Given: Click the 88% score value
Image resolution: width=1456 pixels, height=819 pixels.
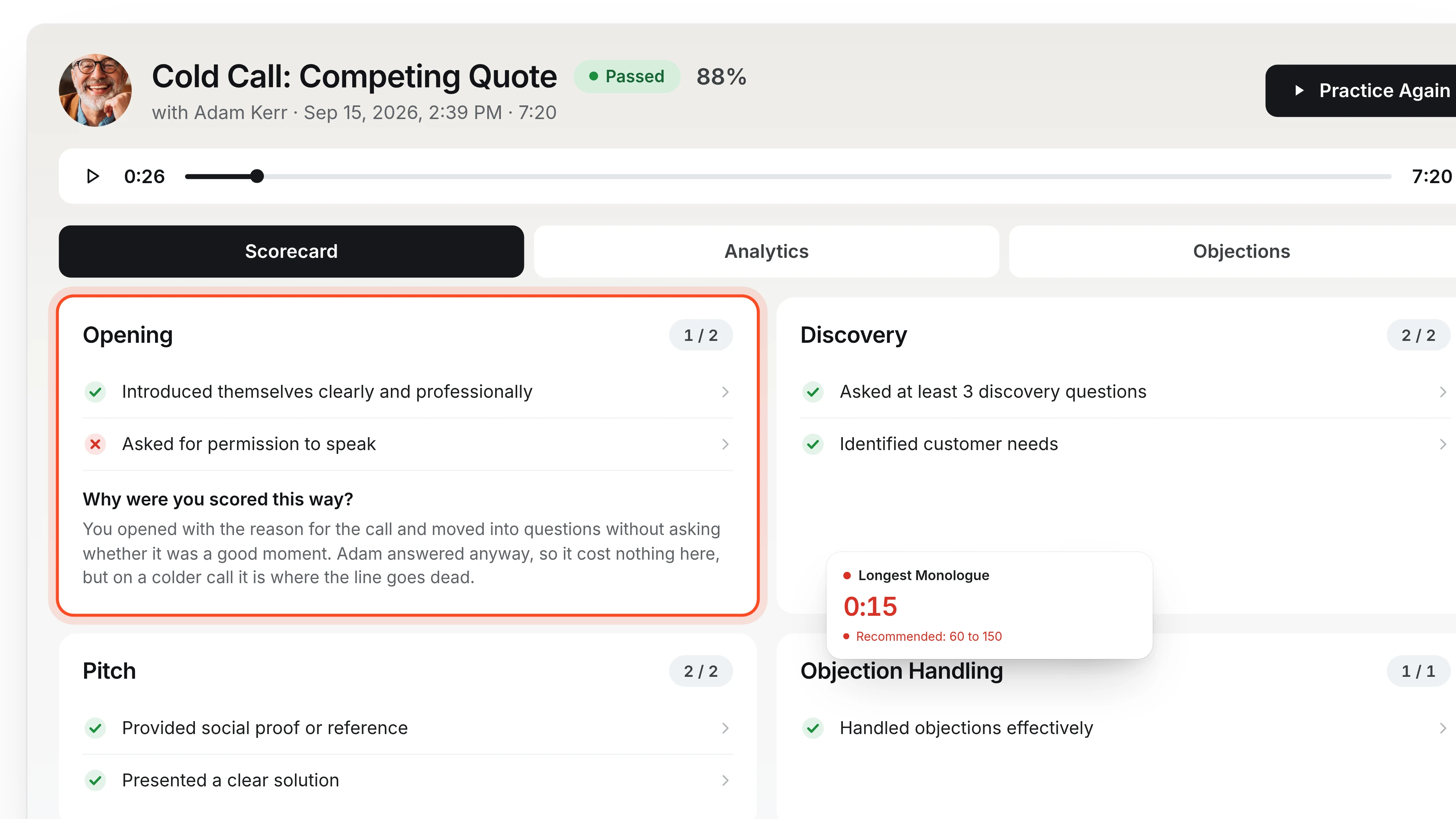Looking at the screenshot, I should point(721,77).
